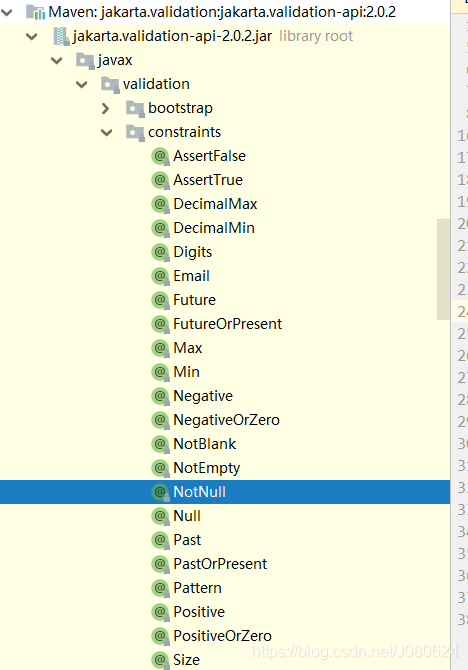Collapse the javax package chevron
Screen dimensions: 468x670
click(x=56, y=61)
